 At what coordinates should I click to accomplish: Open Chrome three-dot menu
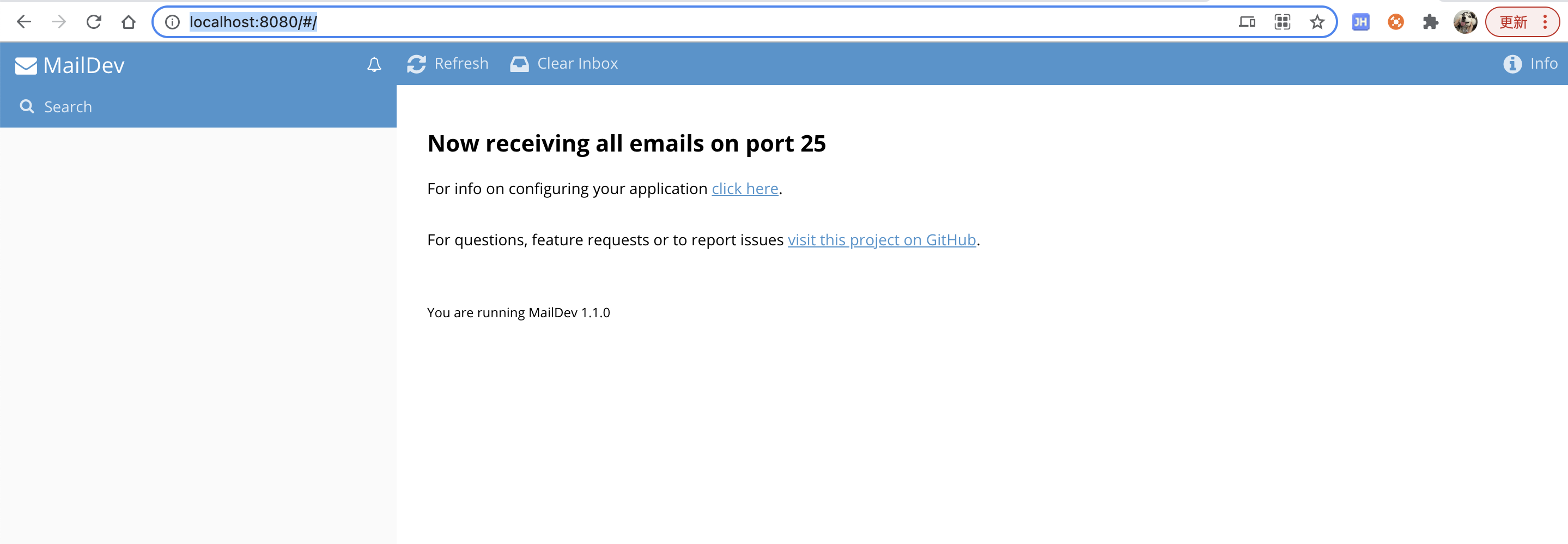pyautogui.click(x=1545, y=22)
